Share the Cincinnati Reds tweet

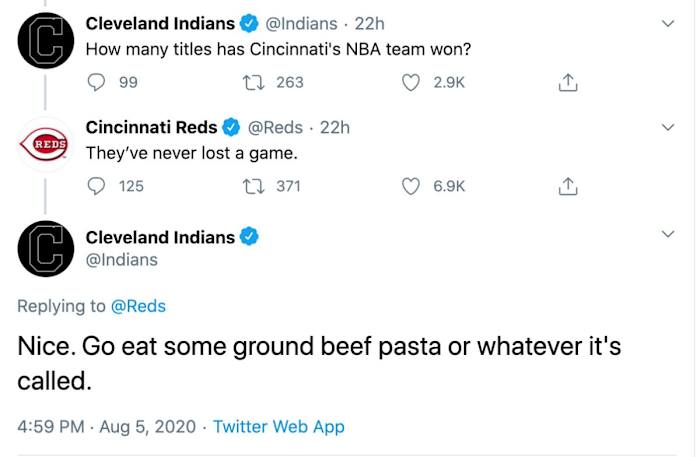(x=568, y=185)
